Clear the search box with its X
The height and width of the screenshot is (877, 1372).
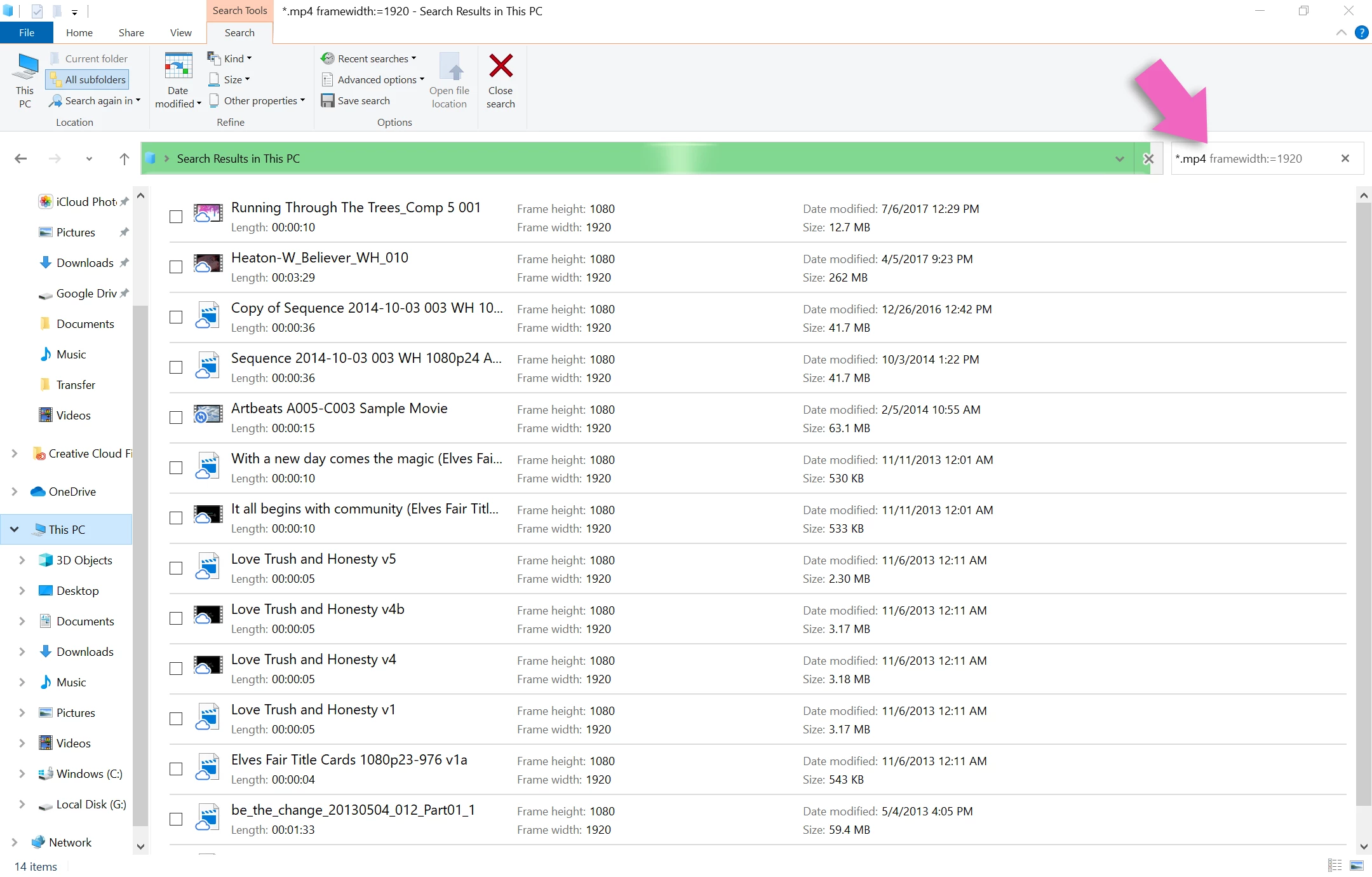pos(1345,159)
